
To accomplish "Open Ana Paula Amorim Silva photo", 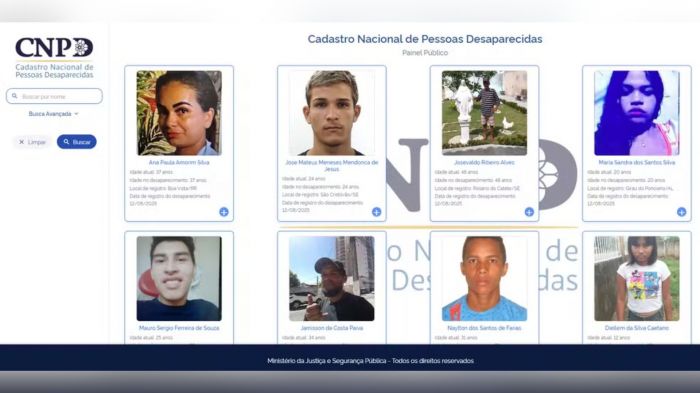I will pyautogui.click(x=179, y=113).
